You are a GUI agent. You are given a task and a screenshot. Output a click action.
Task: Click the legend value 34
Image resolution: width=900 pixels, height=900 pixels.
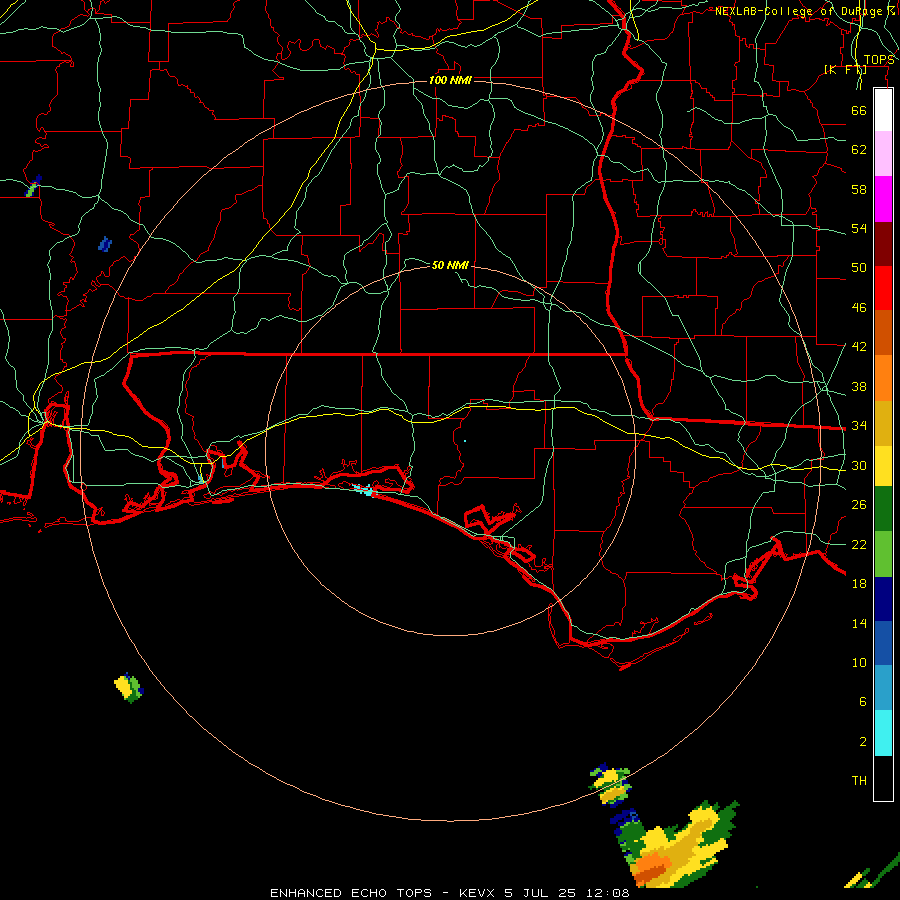[859, 426]
